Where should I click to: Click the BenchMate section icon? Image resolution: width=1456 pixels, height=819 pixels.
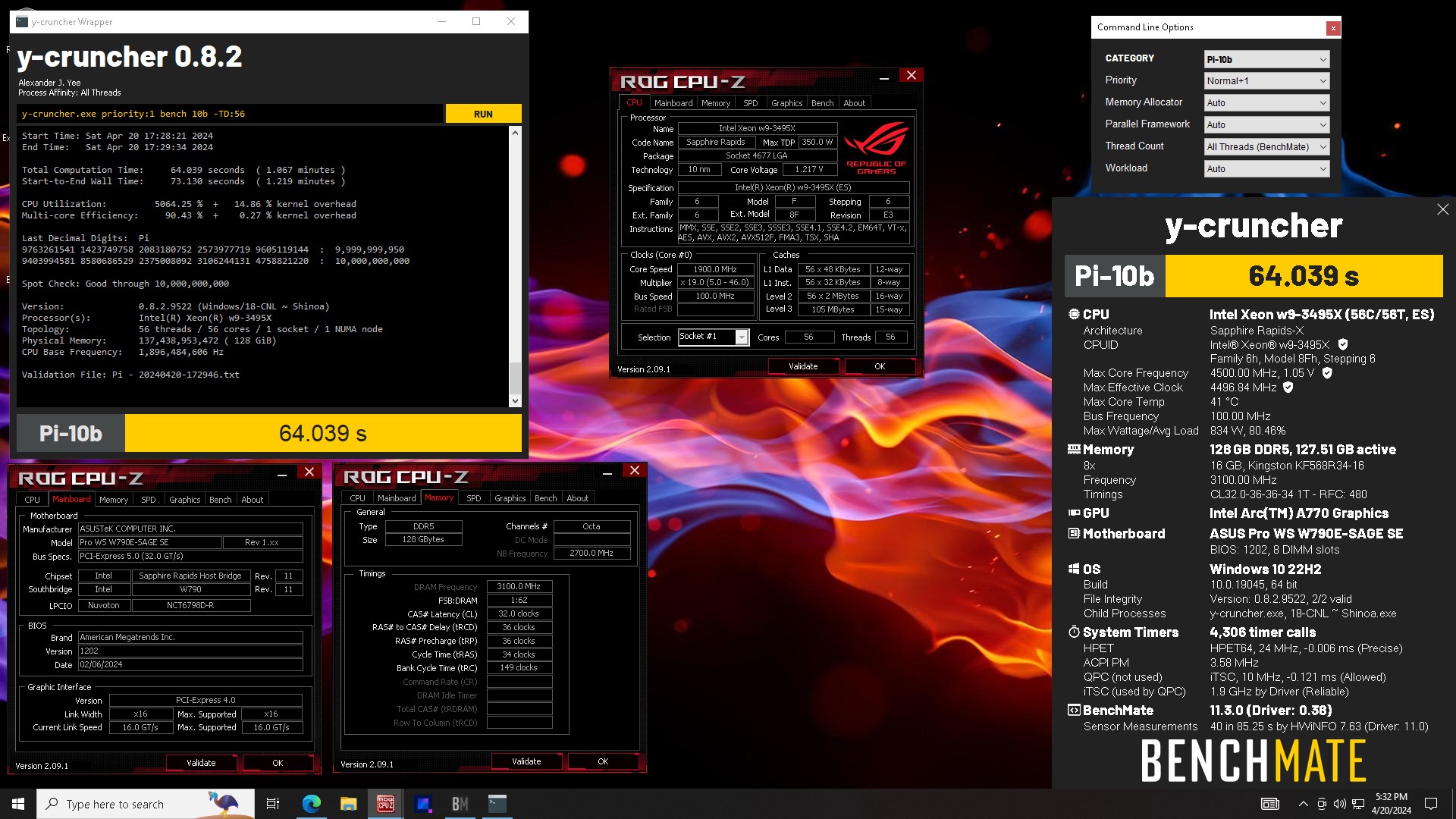[x=1074, y=710]
